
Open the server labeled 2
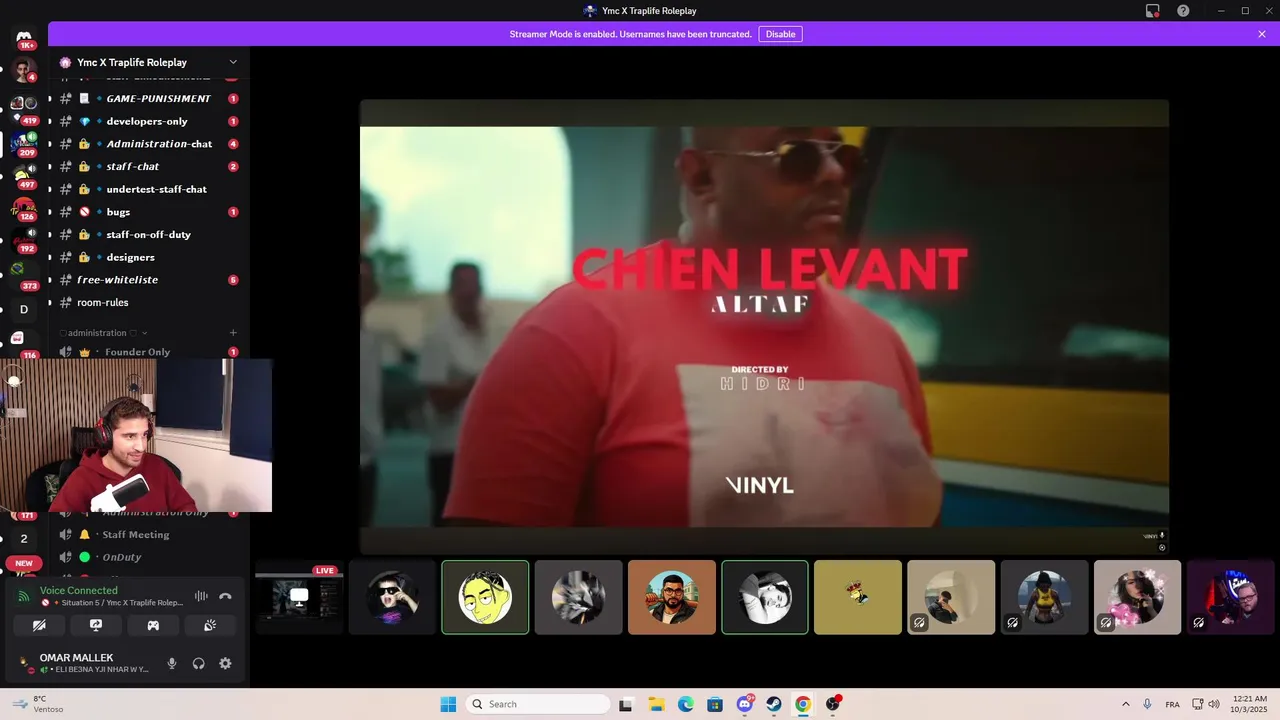pyautogui.click(x=24, y=539)
